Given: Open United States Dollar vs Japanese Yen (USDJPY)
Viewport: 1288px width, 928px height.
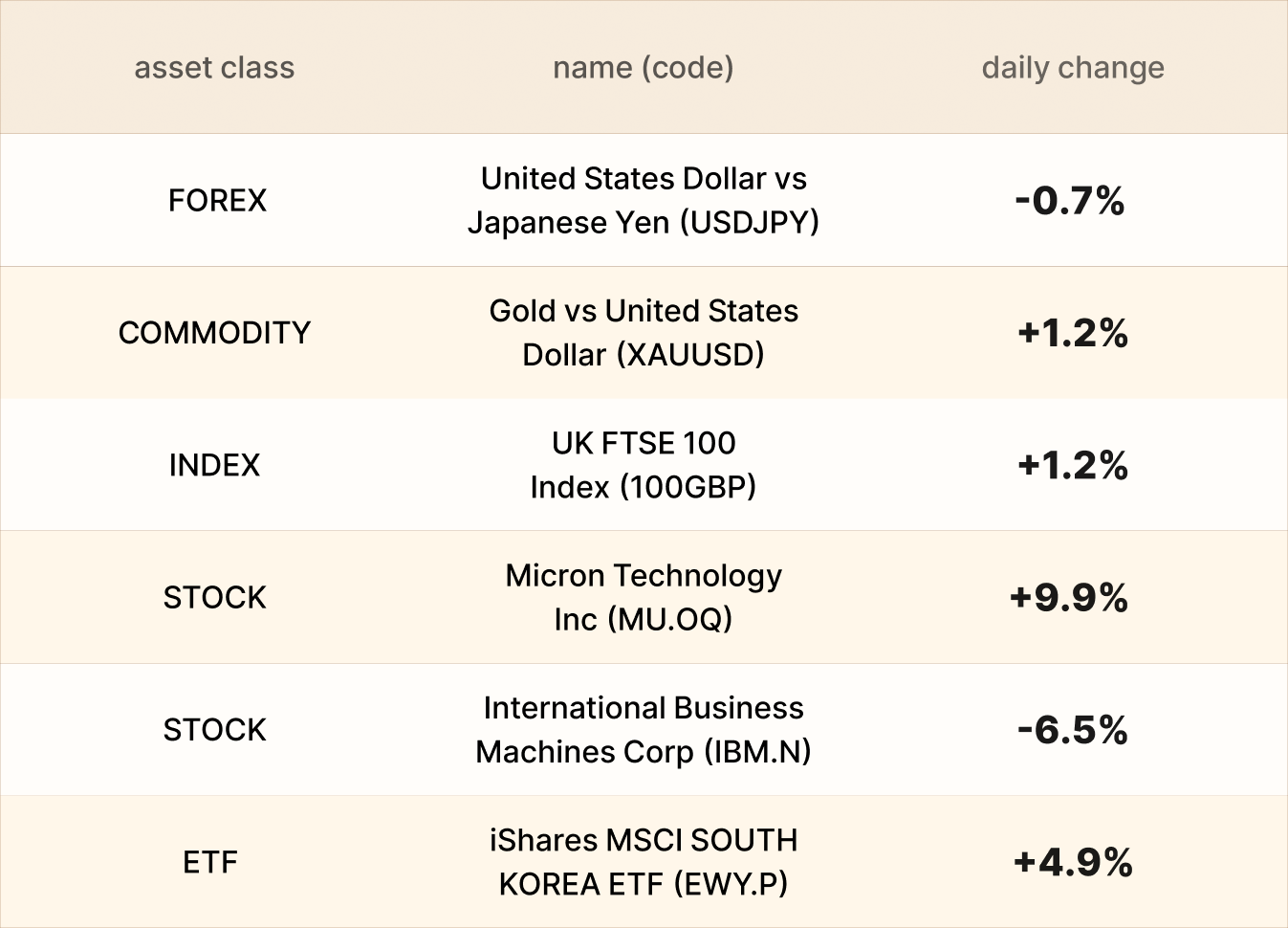Looking at the screenshot, I should point(644,200).
